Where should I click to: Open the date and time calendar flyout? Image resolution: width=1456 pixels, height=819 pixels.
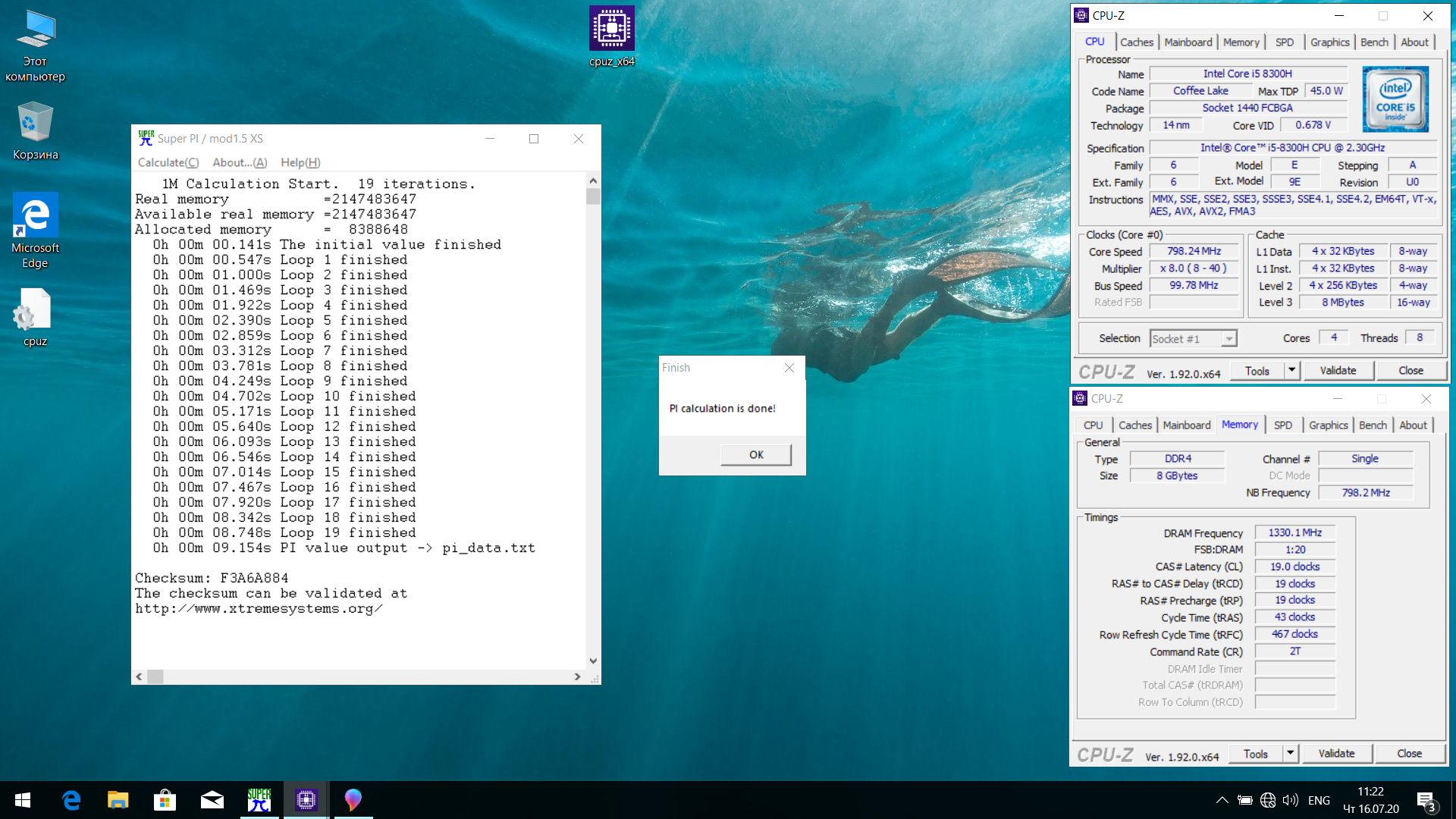pos(1371,800)
